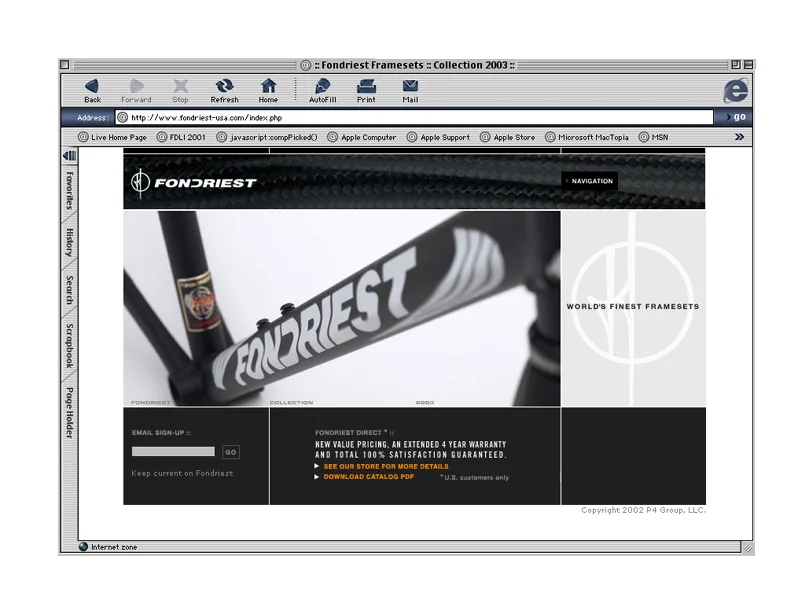The image size is (800, 600).
Task: Open Mail from the toolbar
Action: (x=410, y=91)
